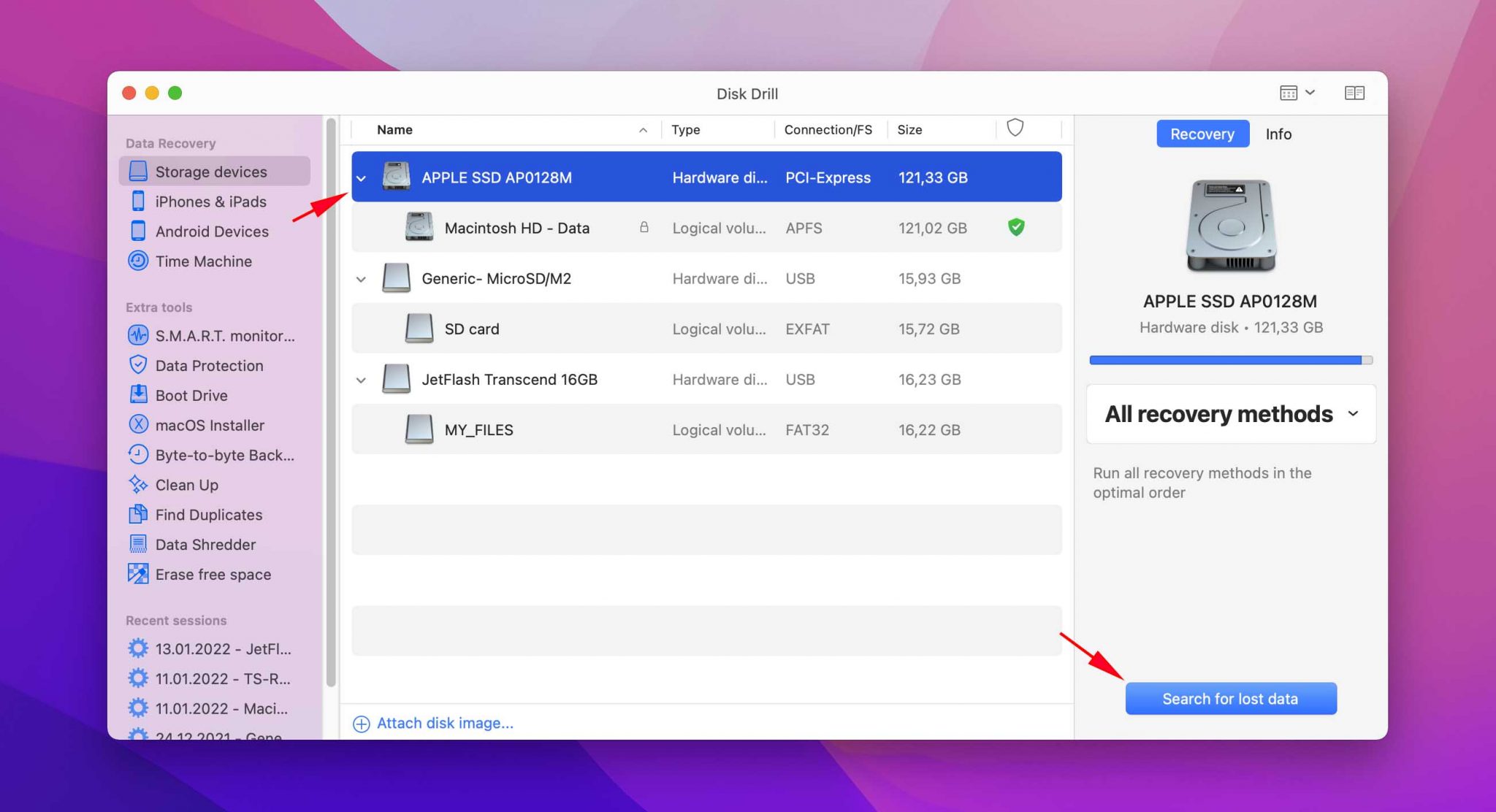The image size is (1496, 812).
Task: Sort by the Name column sort arrow
Action: coord(644,130)
